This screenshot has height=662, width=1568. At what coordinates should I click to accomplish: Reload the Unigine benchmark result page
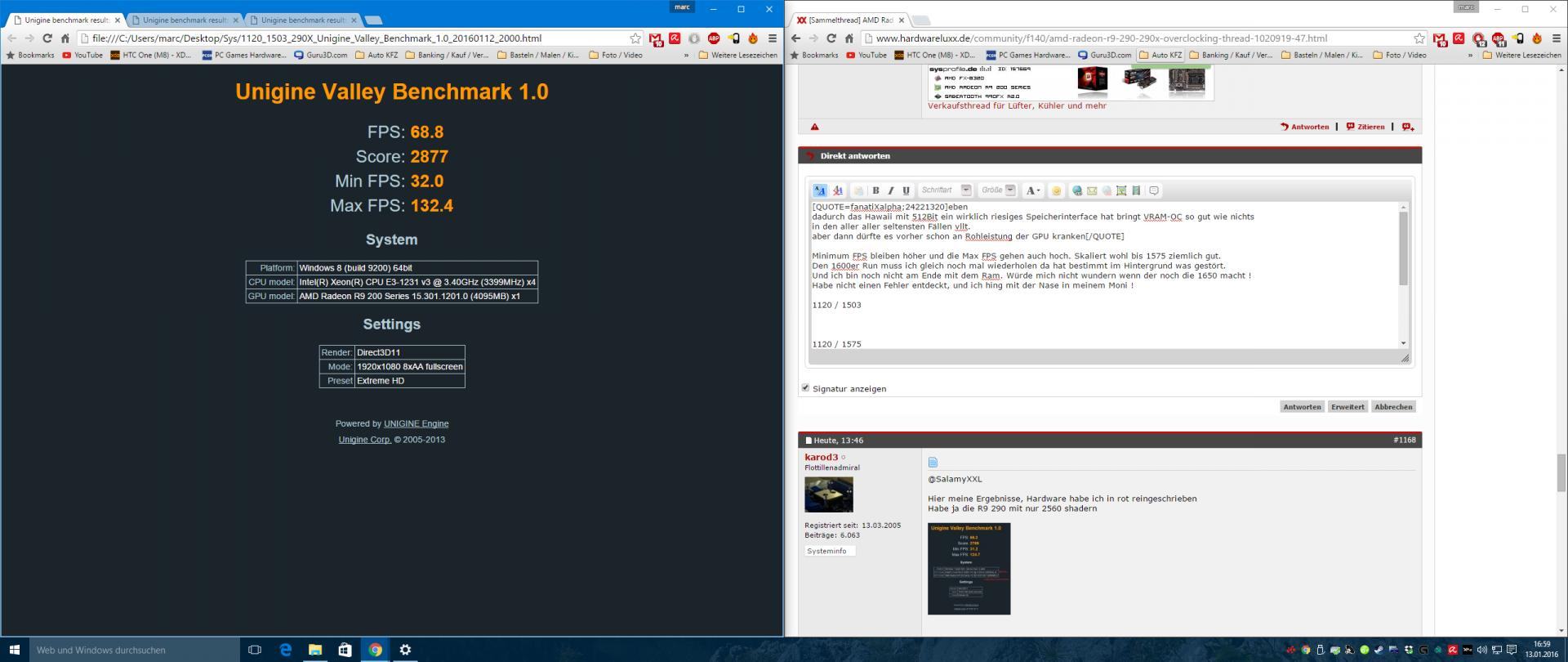tap(47, 38)
